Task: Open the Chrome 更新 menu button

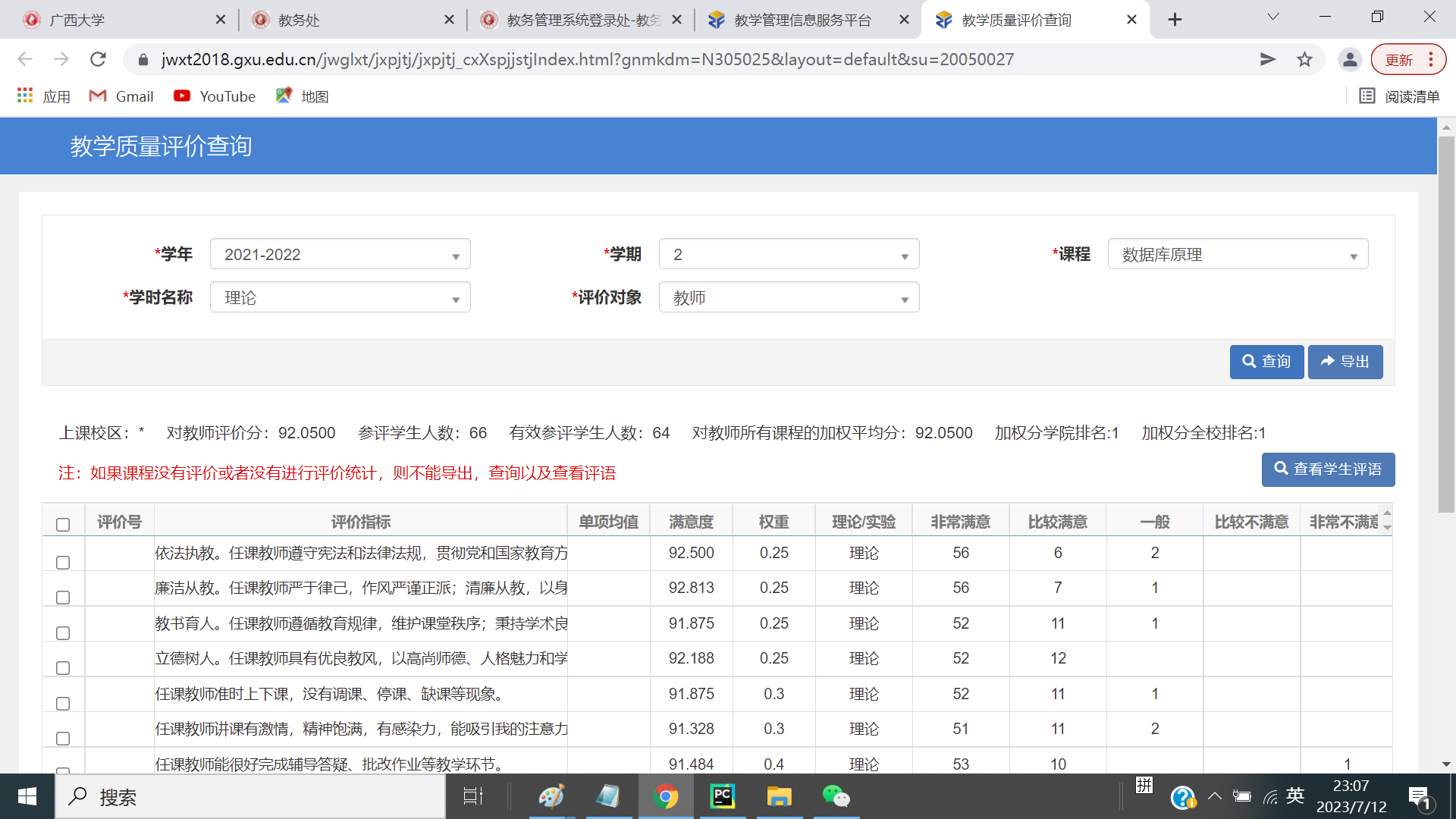Action: (1409, 59)
